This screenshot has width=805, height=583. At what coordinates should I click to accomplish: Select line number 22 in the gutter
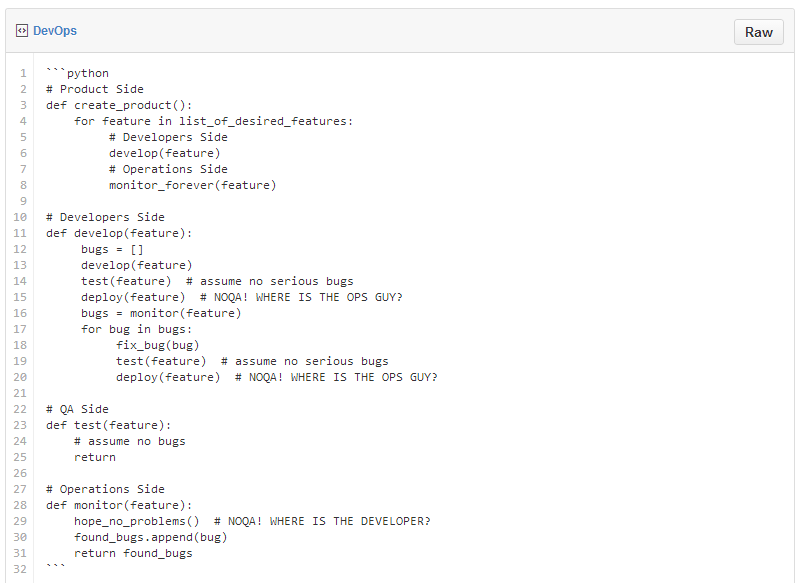(20, 409)
